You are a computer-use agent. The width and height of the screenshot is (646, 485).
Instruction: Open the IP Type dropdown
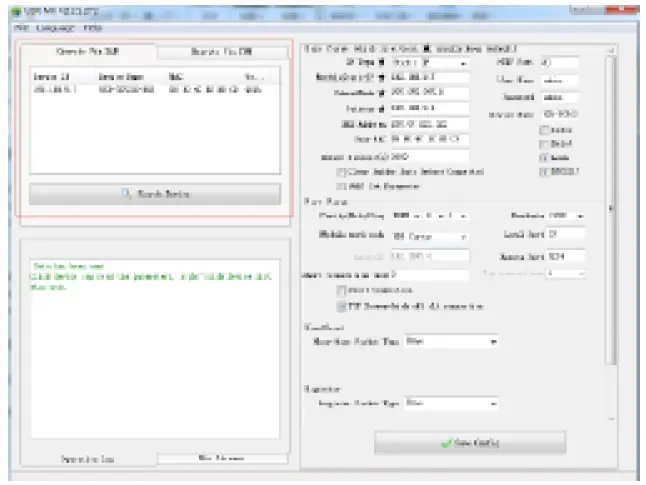pos(429,63)
